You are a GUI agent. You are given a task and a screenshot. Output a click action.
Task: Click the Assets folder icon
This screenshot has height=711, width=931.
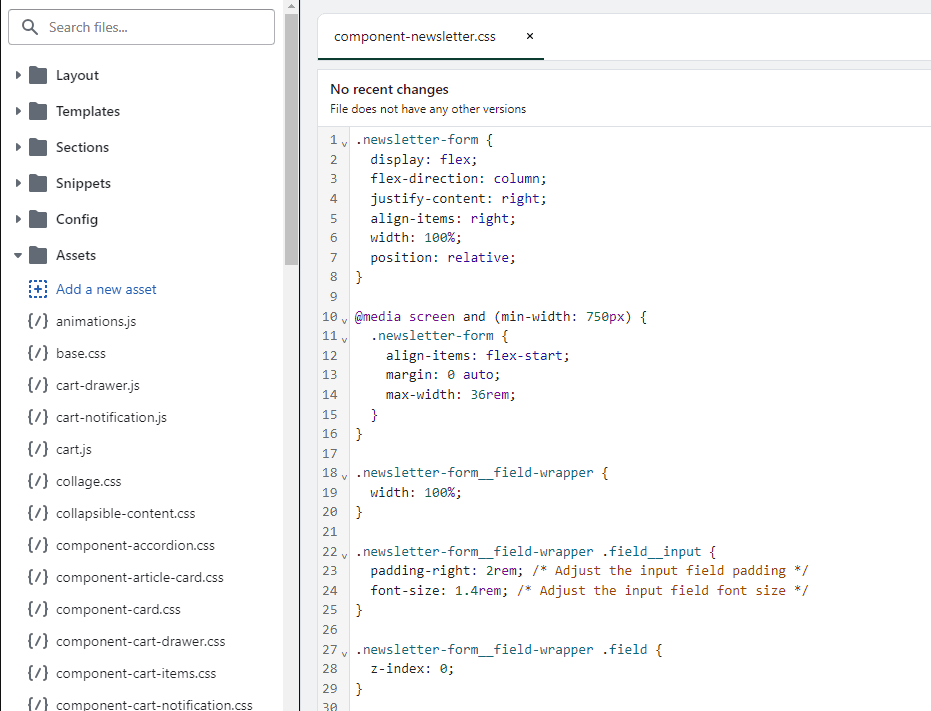38,255
